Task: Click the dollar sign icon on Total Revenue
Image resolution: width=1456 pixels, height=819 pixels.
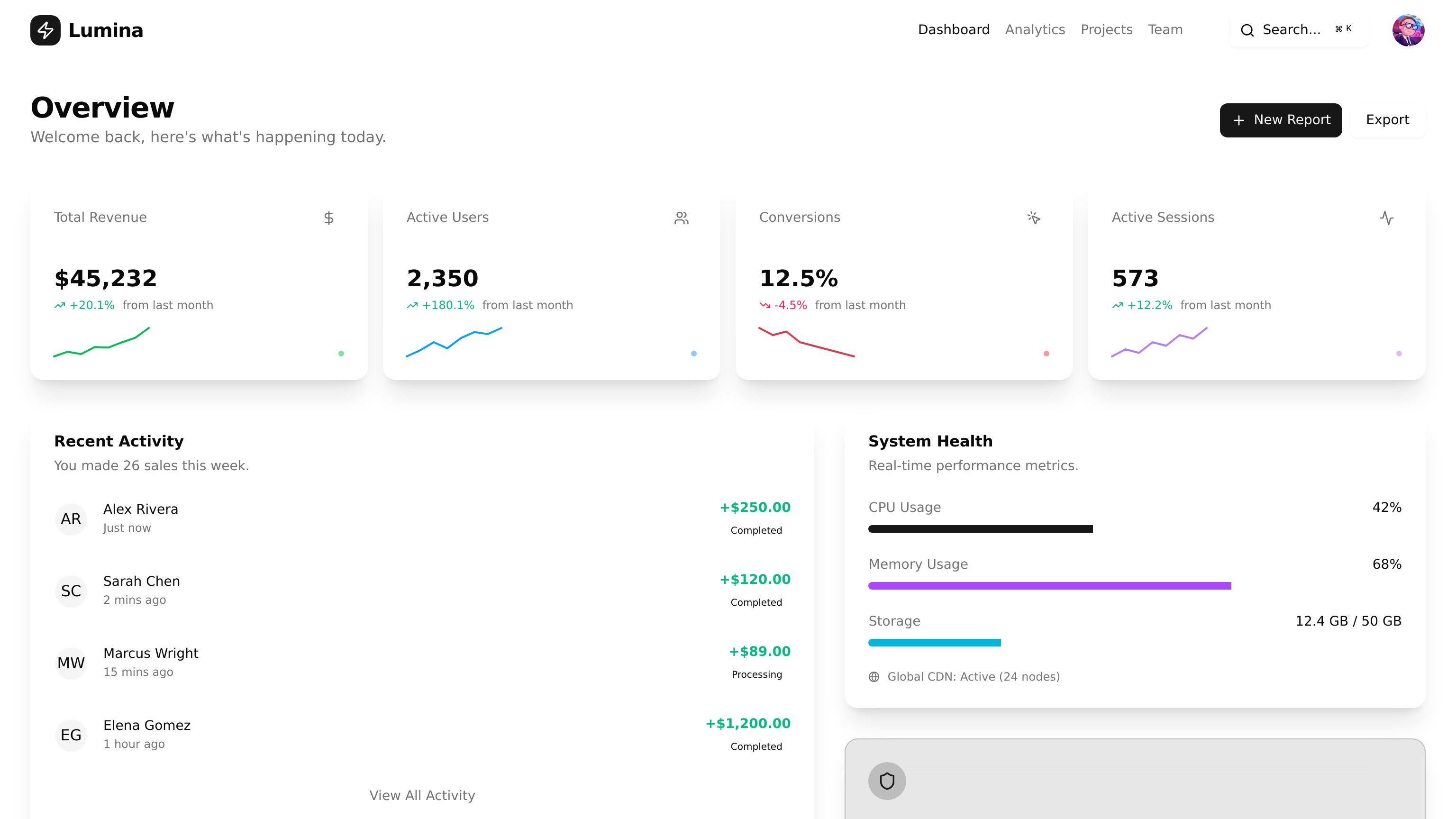Action: [x=328, y=218]
